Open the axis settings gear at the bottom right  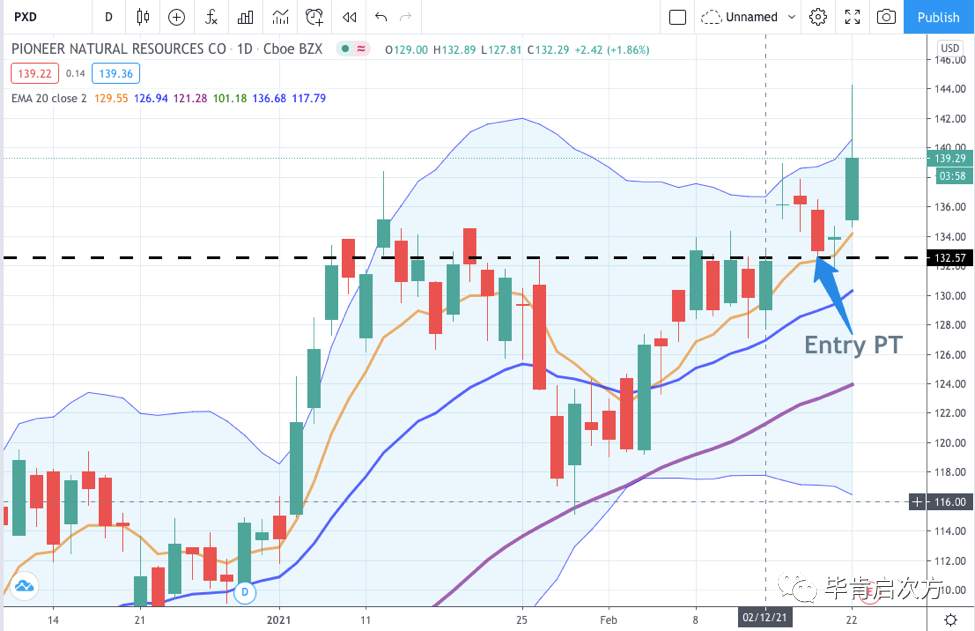point(950,620)
